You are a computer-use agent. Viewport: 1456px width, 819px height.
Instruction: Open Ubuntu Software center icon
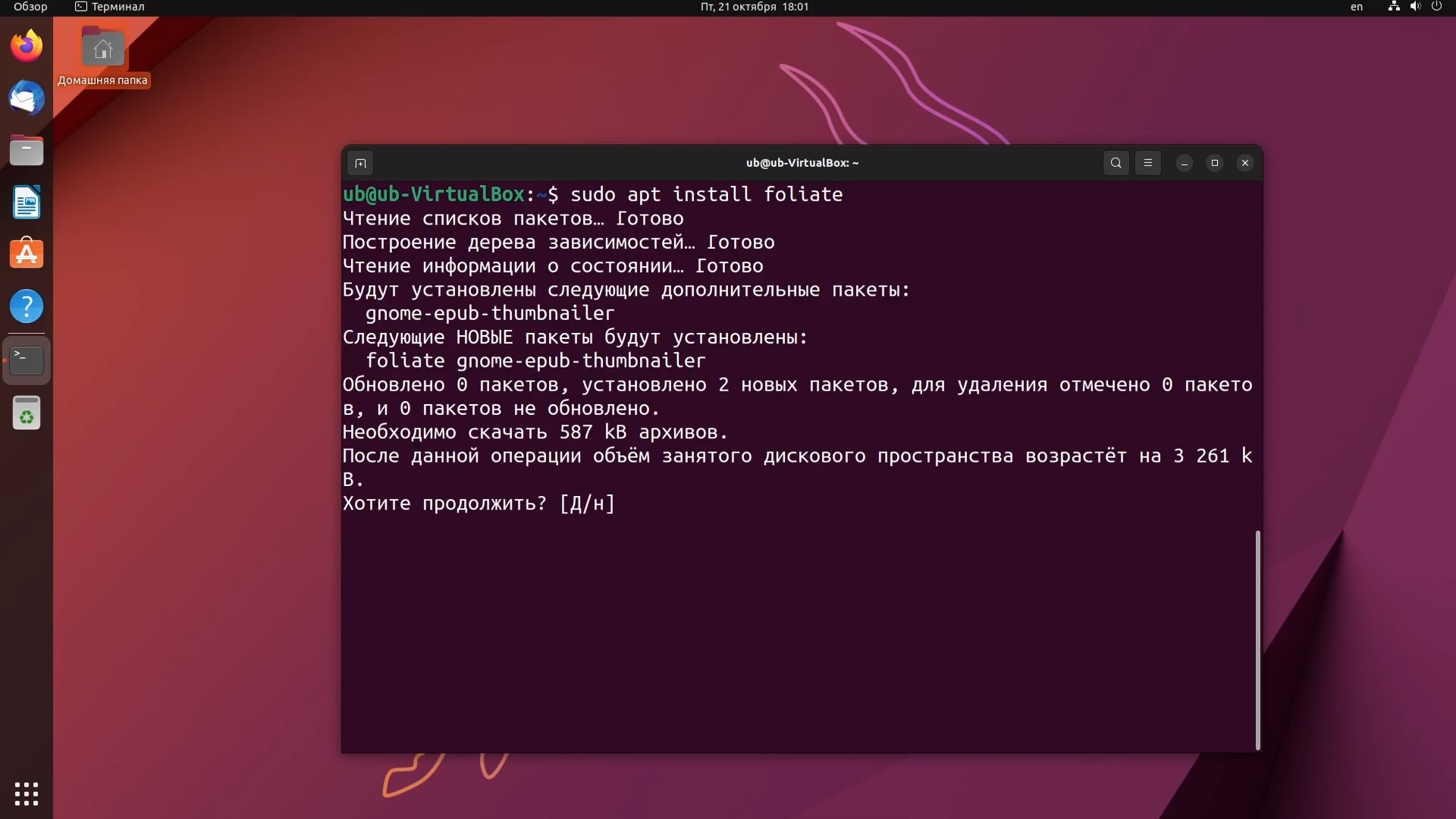[27, 254]
